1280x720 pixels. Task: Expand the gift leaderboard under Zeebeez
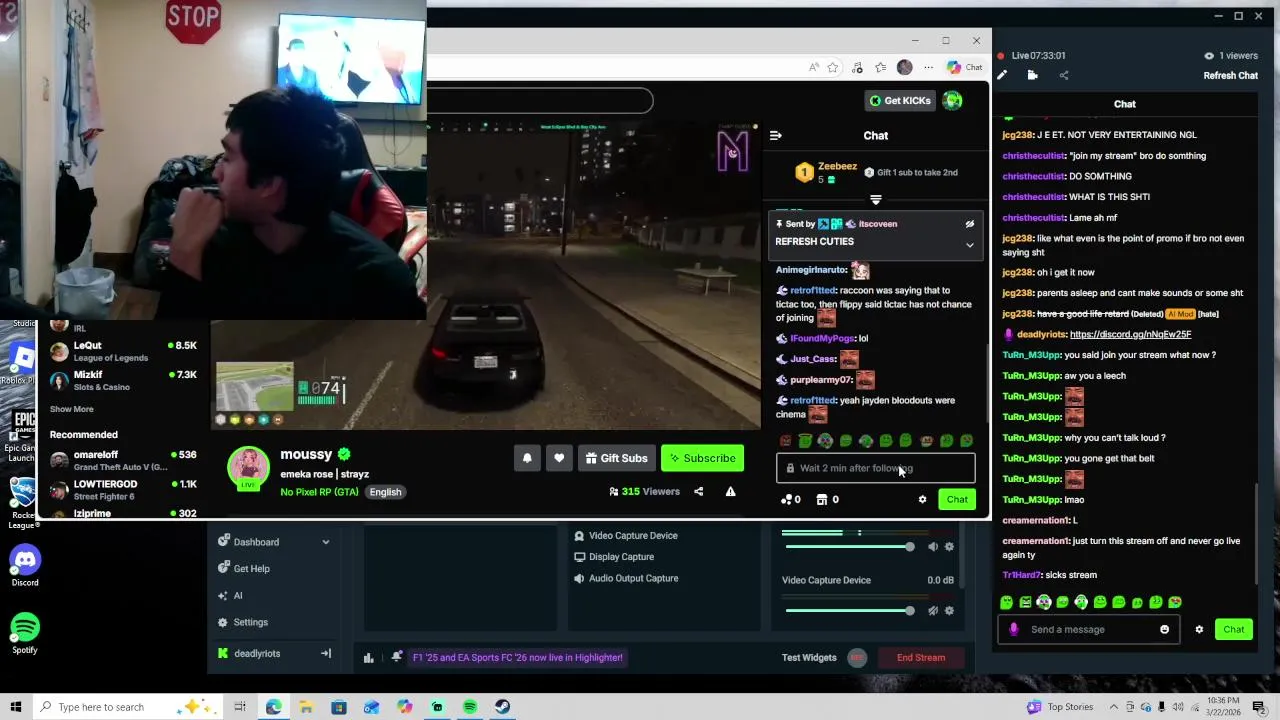point(876,200)
